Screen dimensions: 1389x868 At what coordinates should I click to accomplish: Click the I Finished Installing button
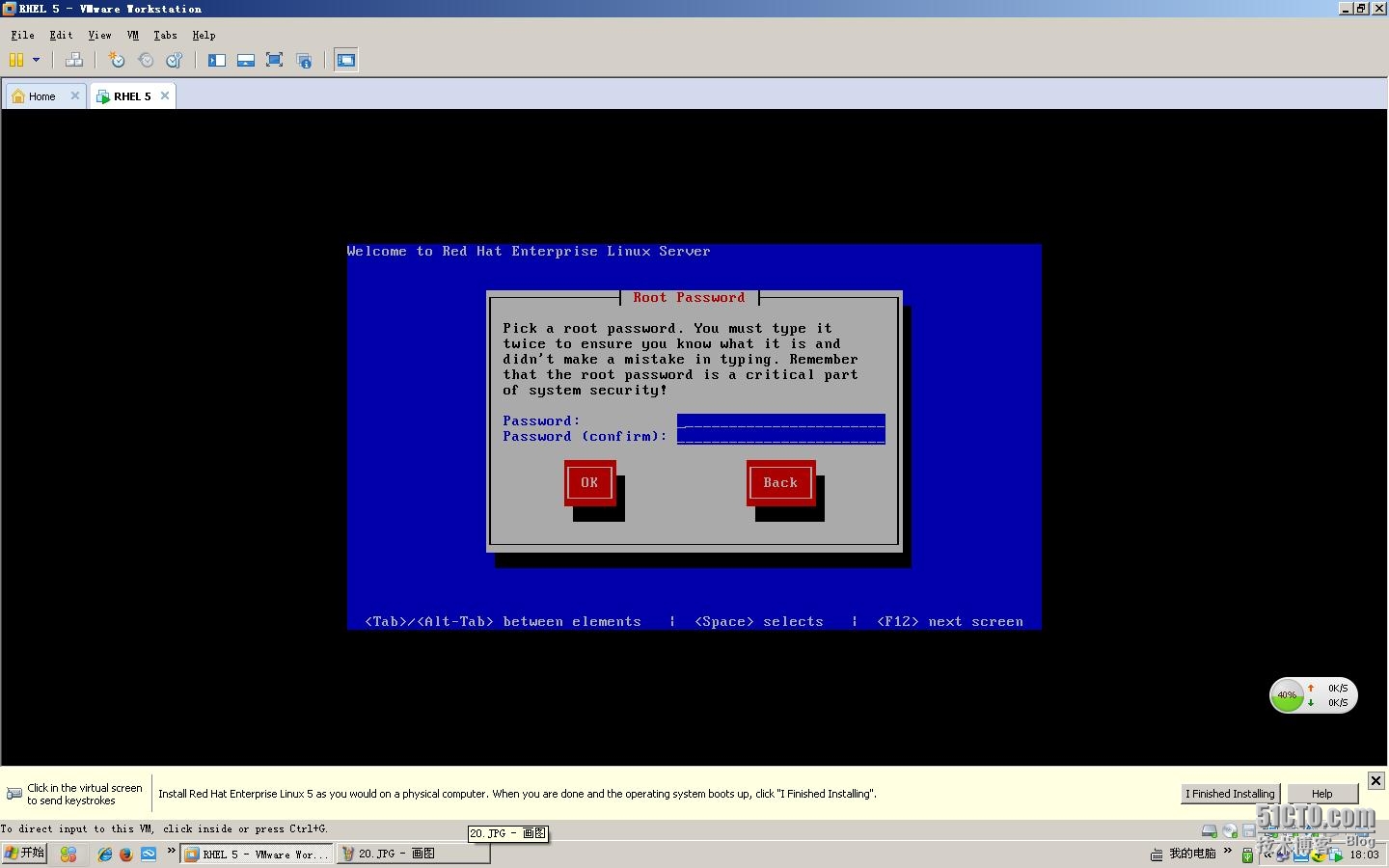pos(1230,794)
